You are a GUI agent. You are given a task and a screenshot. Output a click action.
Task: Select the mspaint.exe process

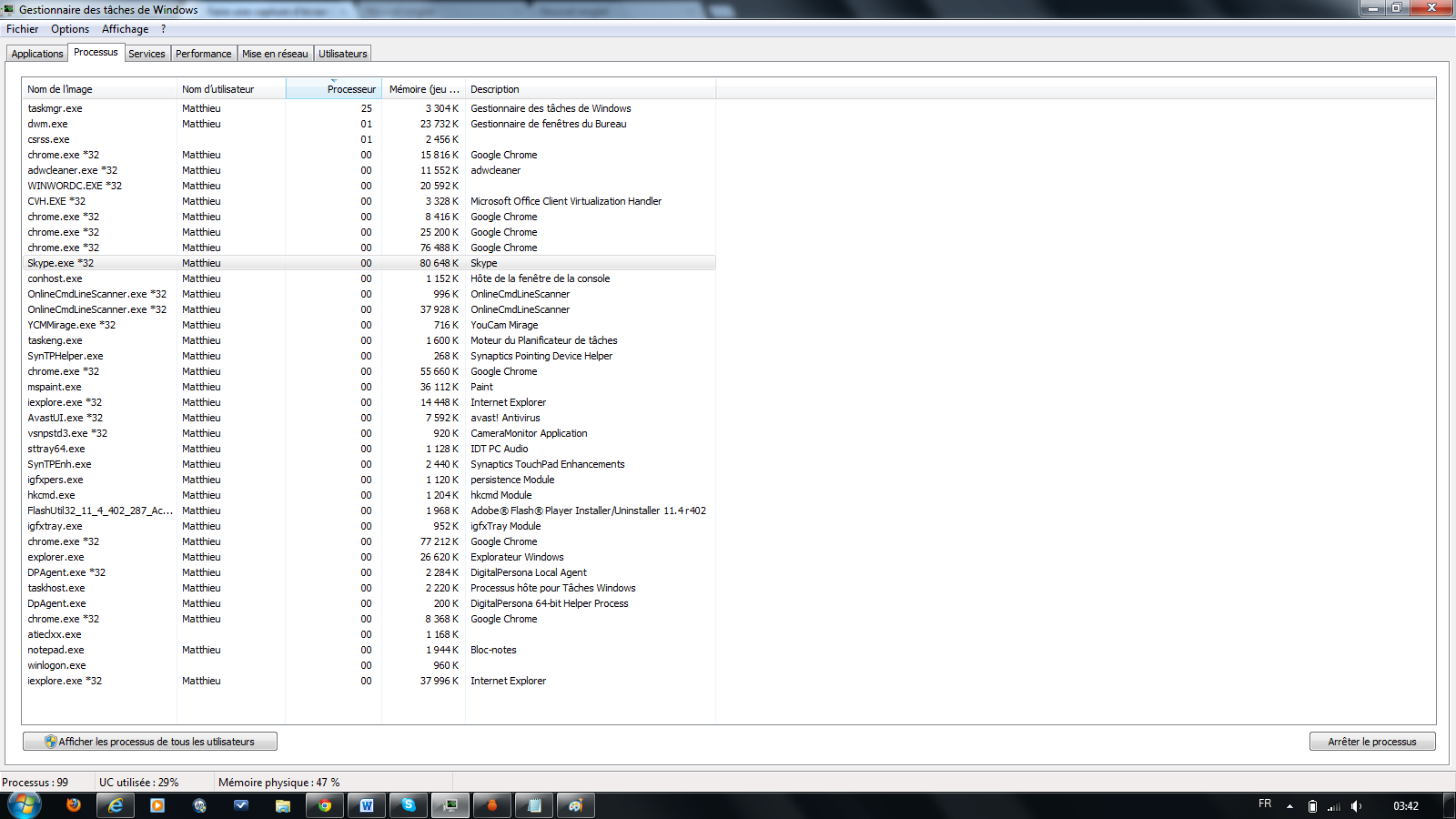pyautogui.click(x=369, y=387)
